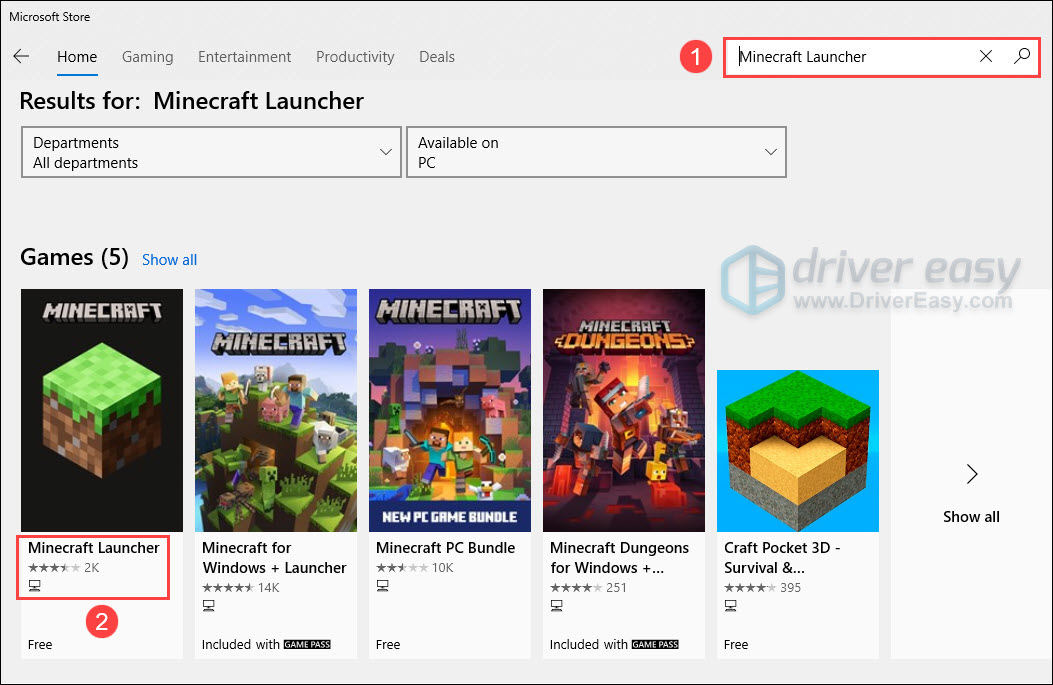Screen dimensions: 1053x685
Task: Click the Craft Pocket 3D 395 rating
Action: coord(762,588)
